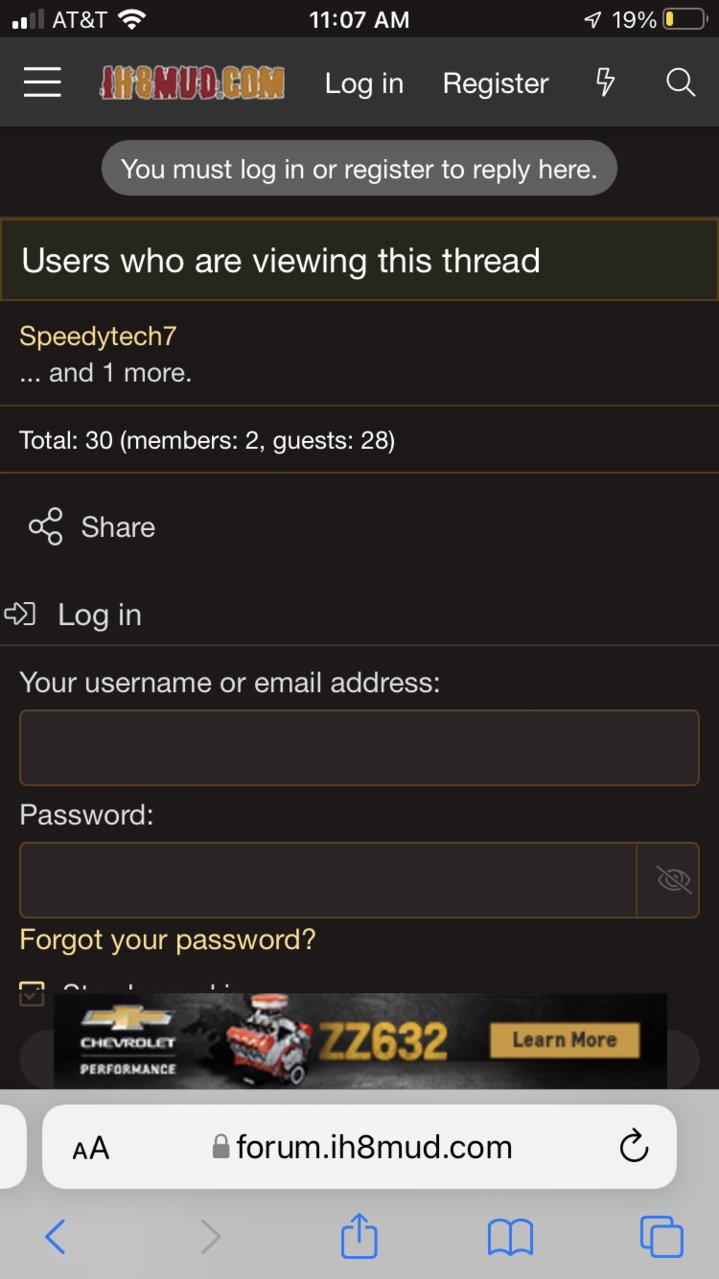This screenshot has width=719, height=1279.
Task: Click Forgot your password link
Action: 167,940
